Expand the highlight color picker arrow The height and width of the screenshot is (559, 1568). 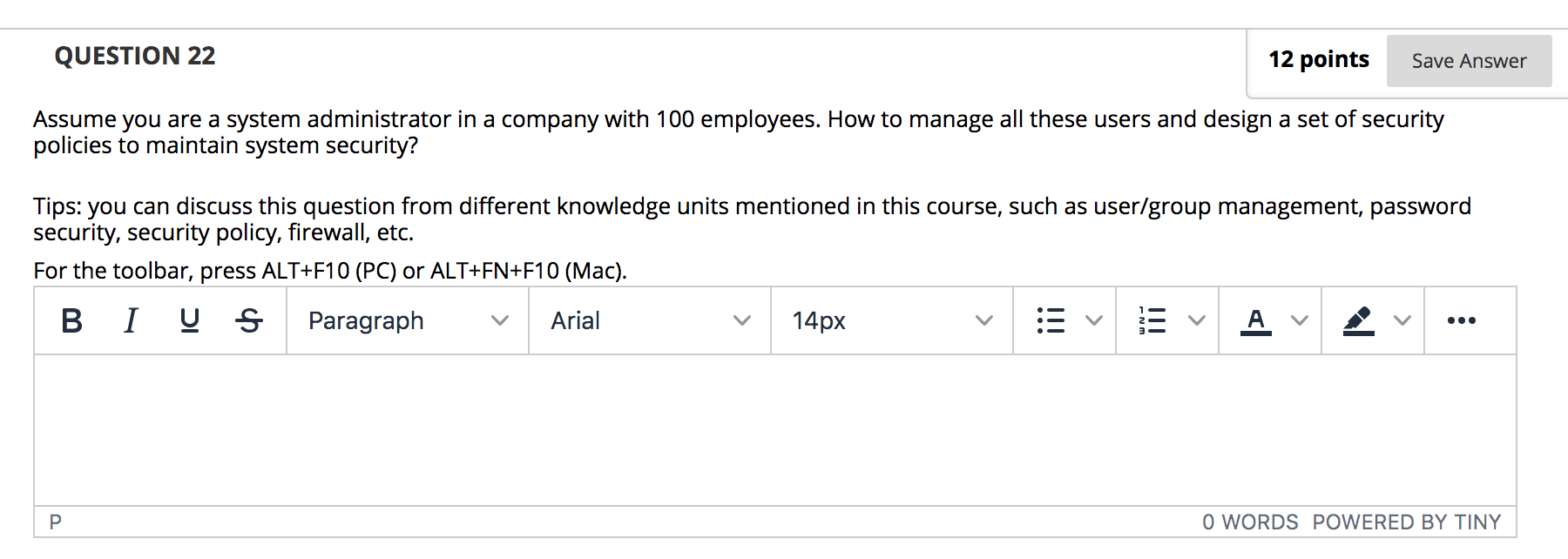point(1402,321)
